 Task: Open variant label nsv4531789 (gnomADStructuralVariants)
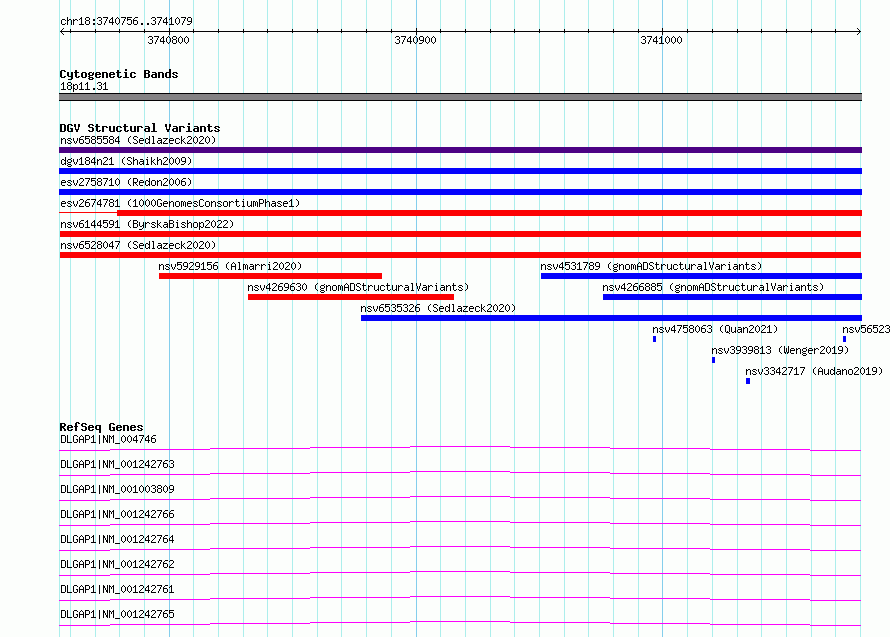click(x=651, y=266)
